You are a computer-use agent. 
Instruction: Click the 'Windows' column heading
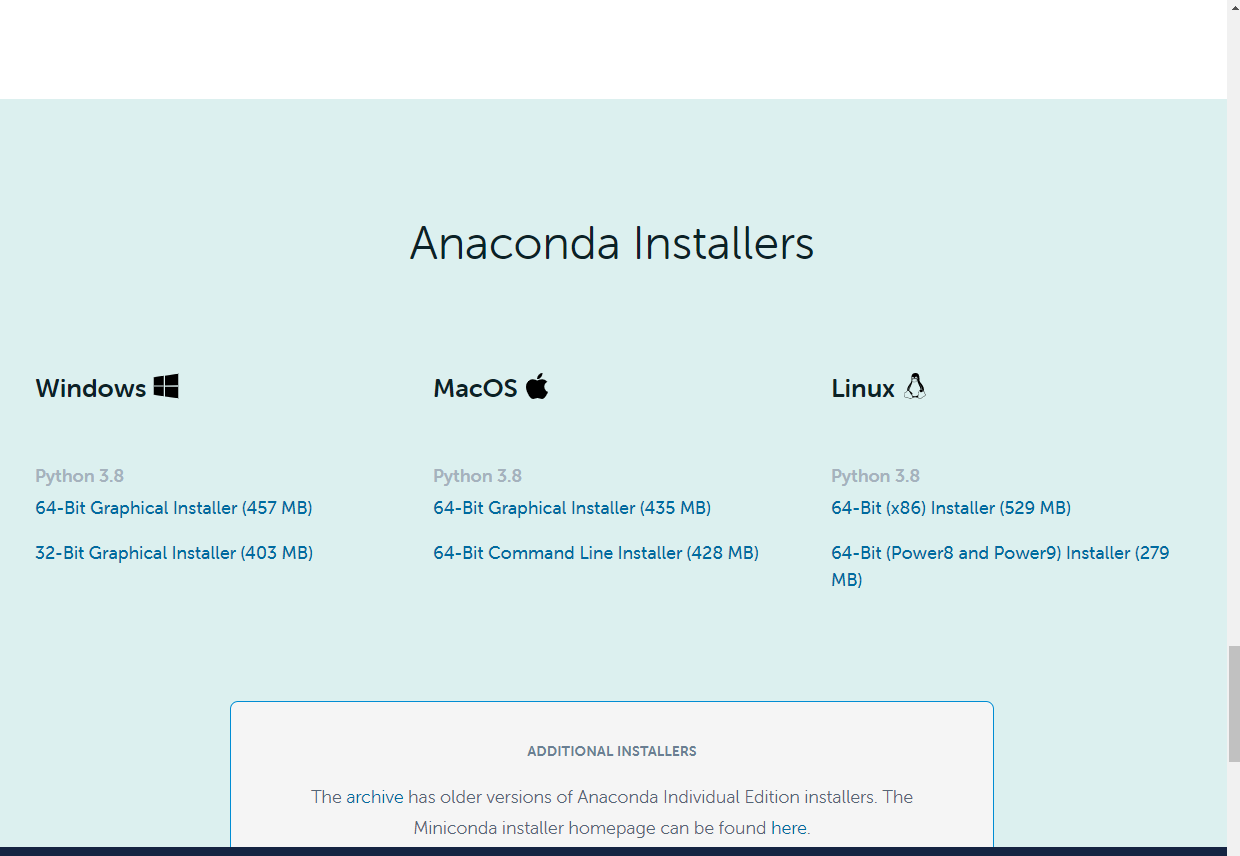click(x=91, y=388)
